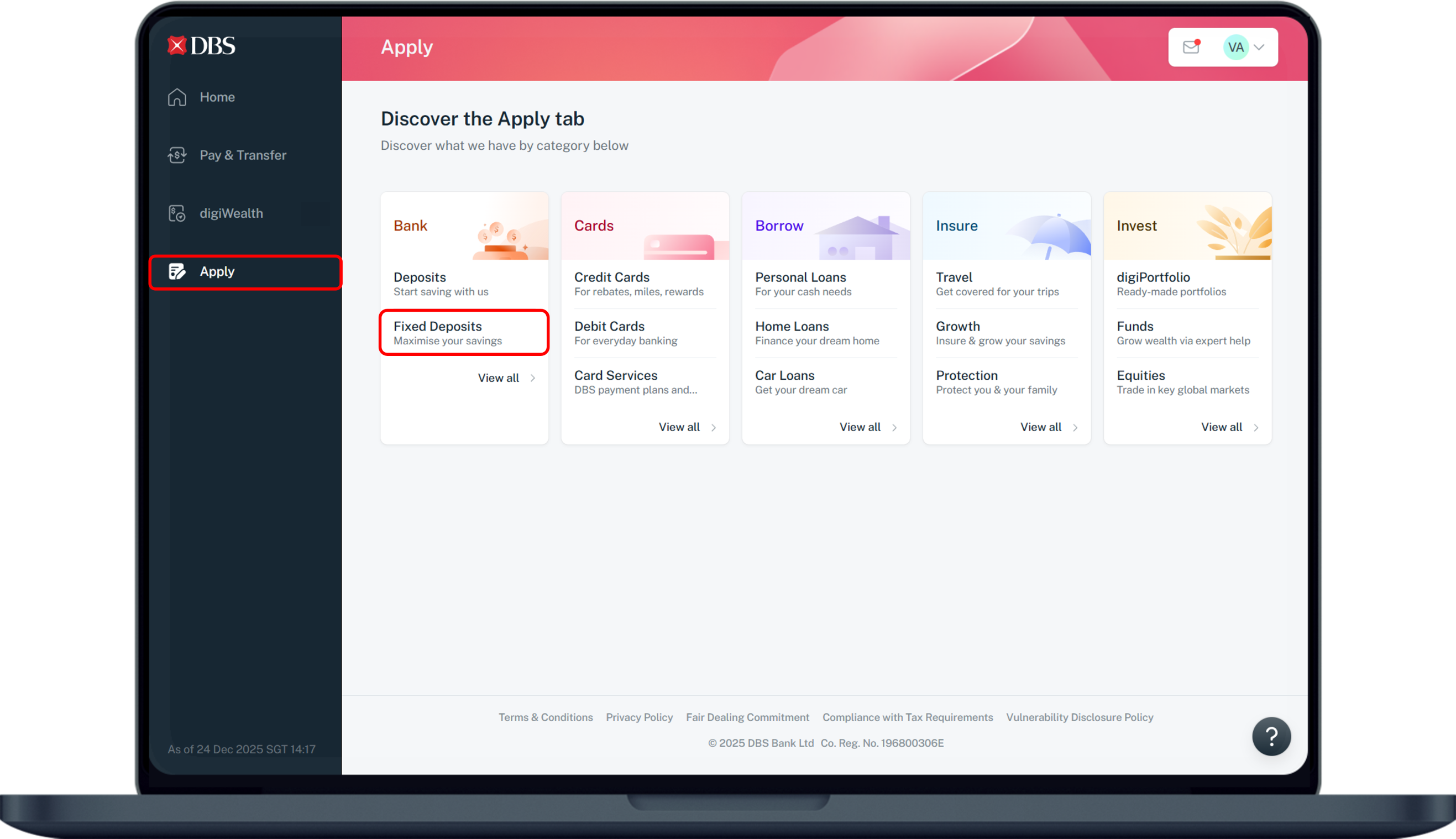Open Personal Loans option
Viewport: 1456px width, 839px height.
[826, 284]
